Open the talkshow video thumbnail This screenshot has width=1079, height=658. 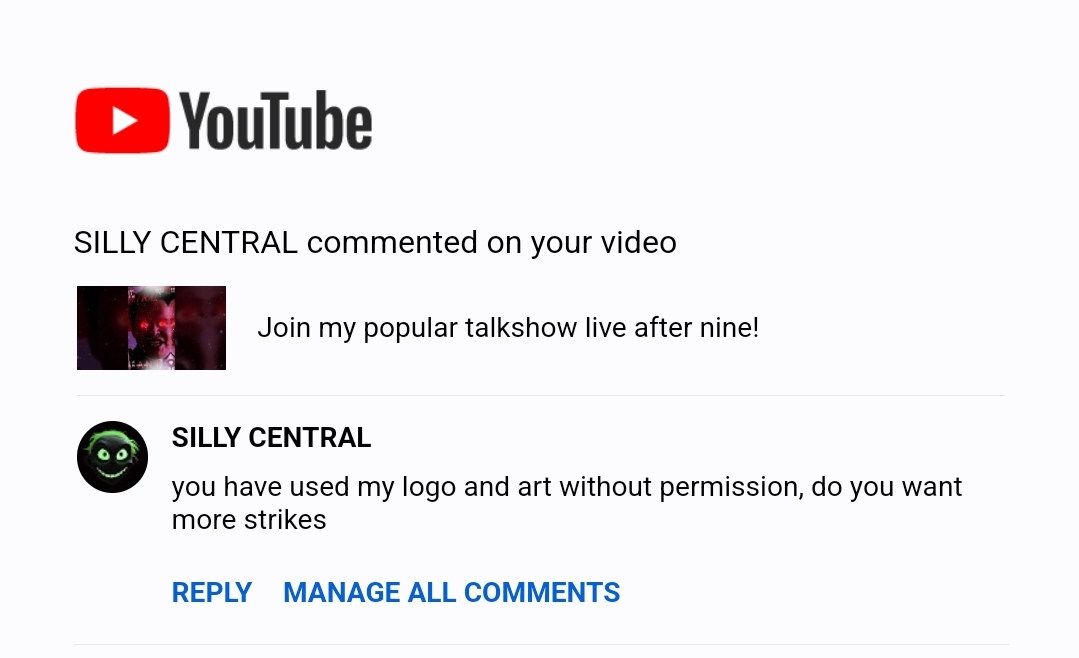[x=151, y=328]
